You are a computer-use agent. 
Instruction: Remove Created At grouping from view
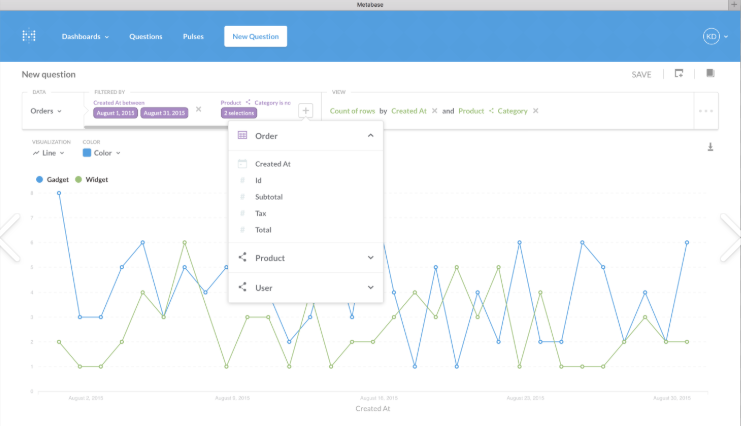pos(434,111)
